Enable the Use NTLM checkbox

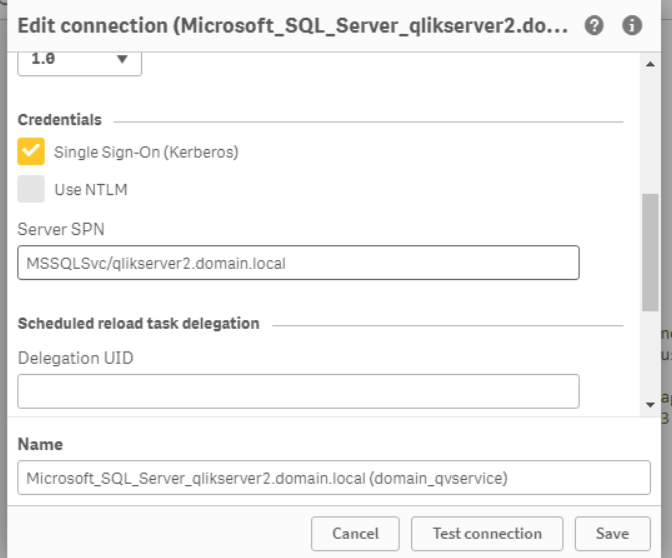pyautogui.click(x=32, y=189)
